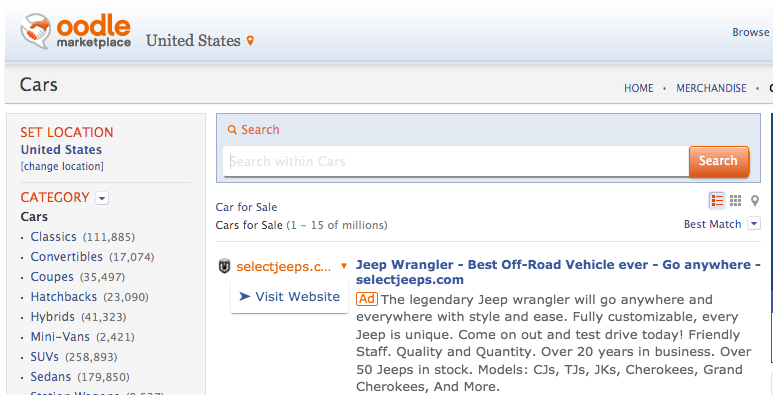Switch to list view icon
This screenshot has width=773, height=395.
717,201
